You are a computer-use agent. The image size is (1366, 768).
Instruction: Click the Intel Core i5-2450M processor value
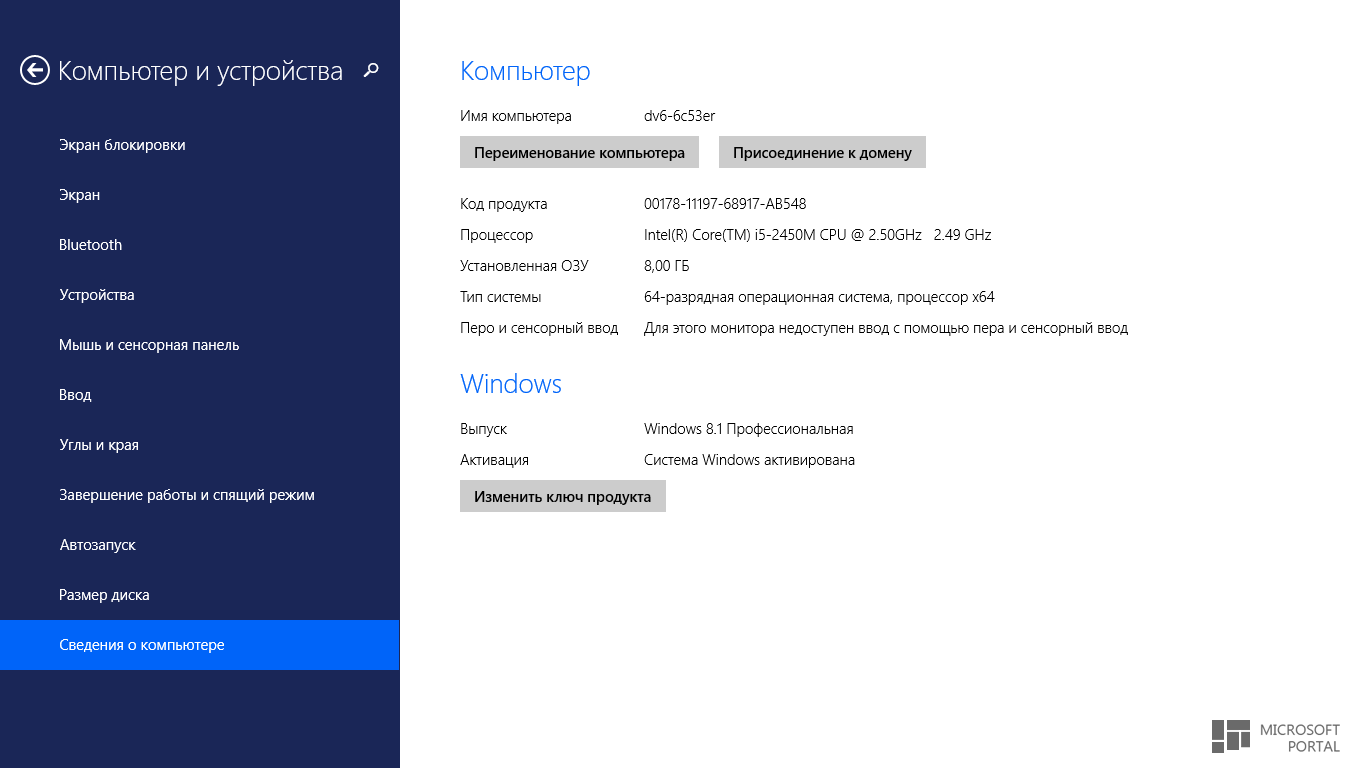[x=818, y=235]
